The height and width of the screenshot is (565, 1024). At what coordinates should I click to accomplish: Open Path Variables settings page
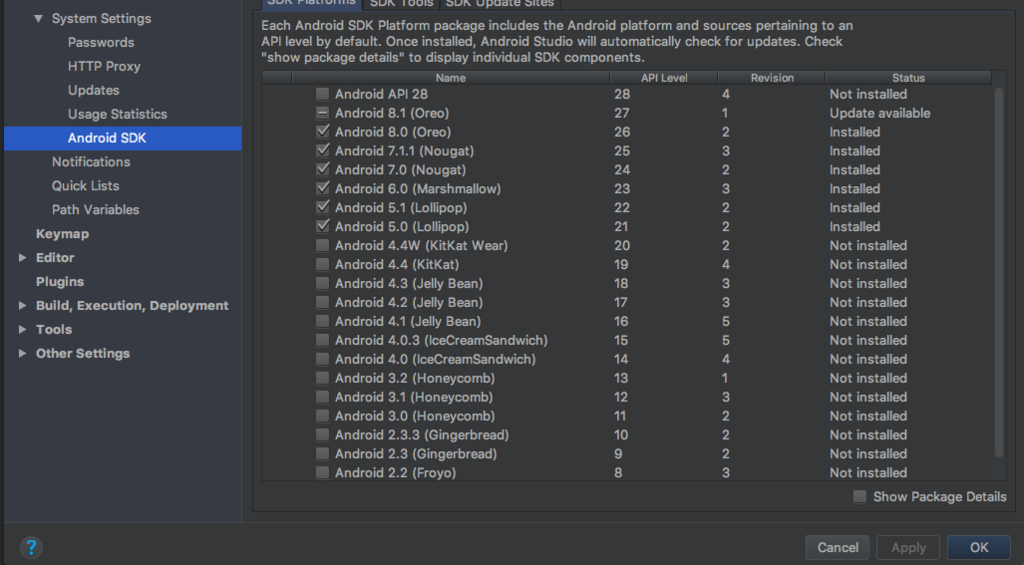(x=95, y=210)
